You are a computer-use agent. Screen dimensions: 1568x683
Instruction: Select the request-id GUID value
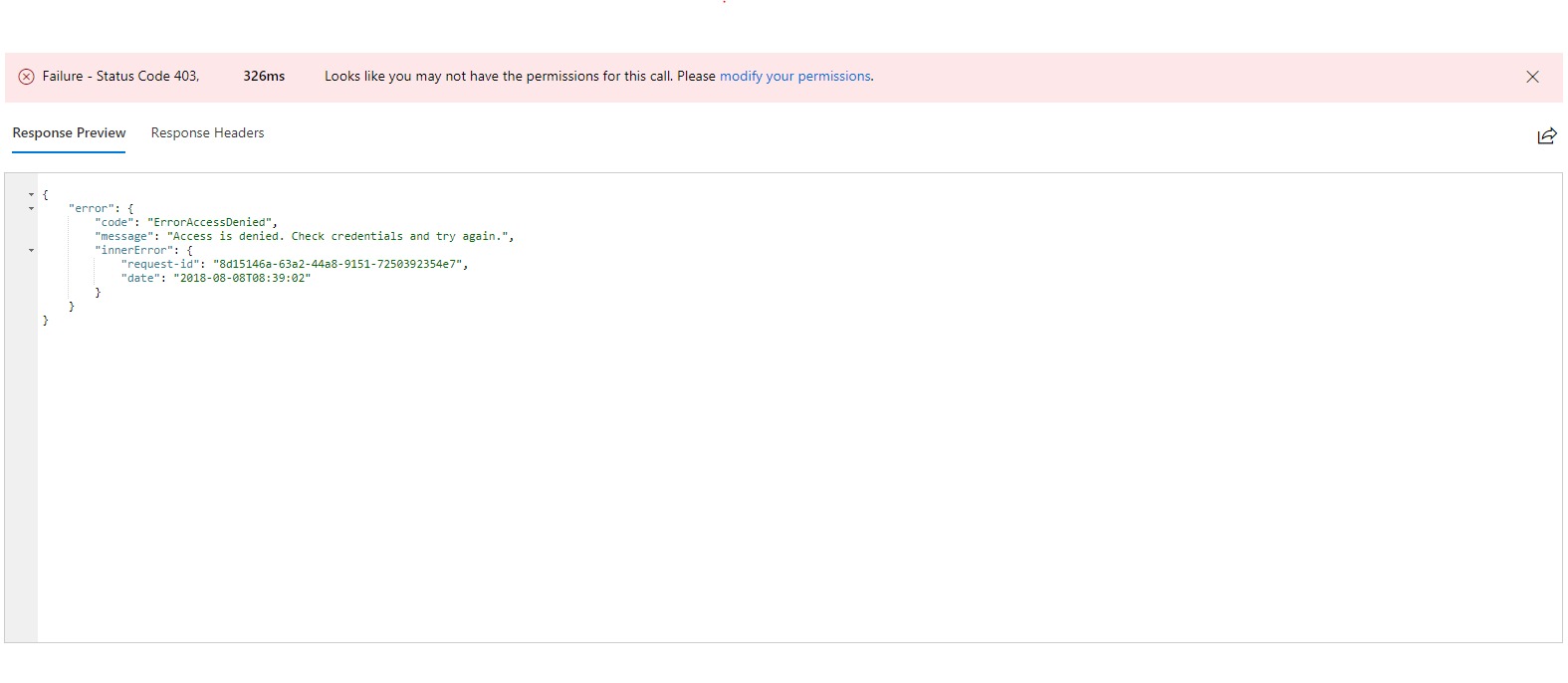click(337, 265)
